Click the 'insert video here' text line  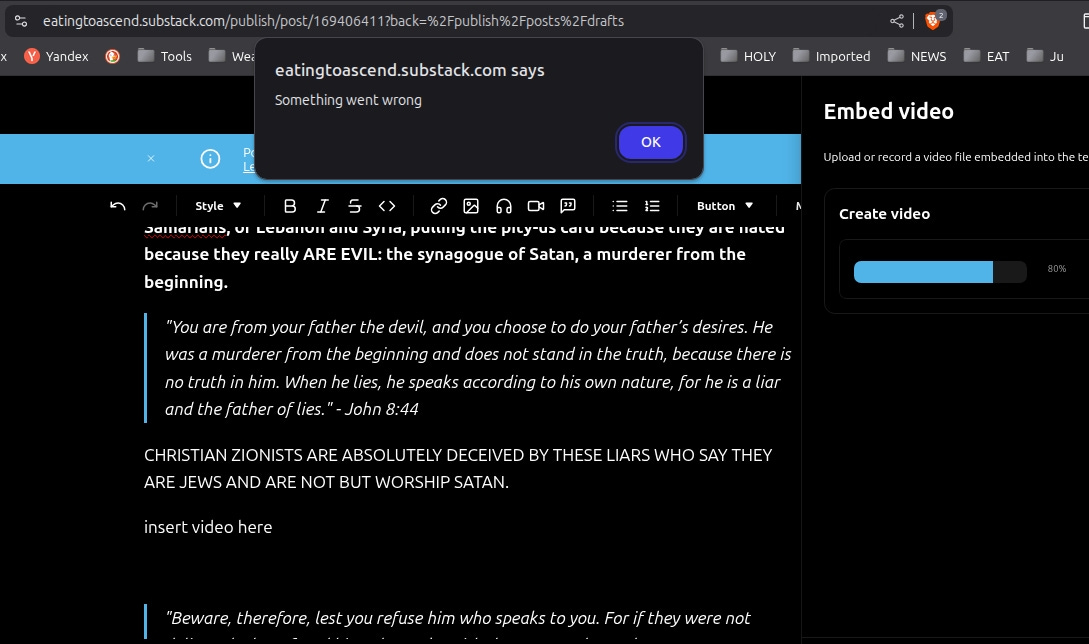coord(208,527)
